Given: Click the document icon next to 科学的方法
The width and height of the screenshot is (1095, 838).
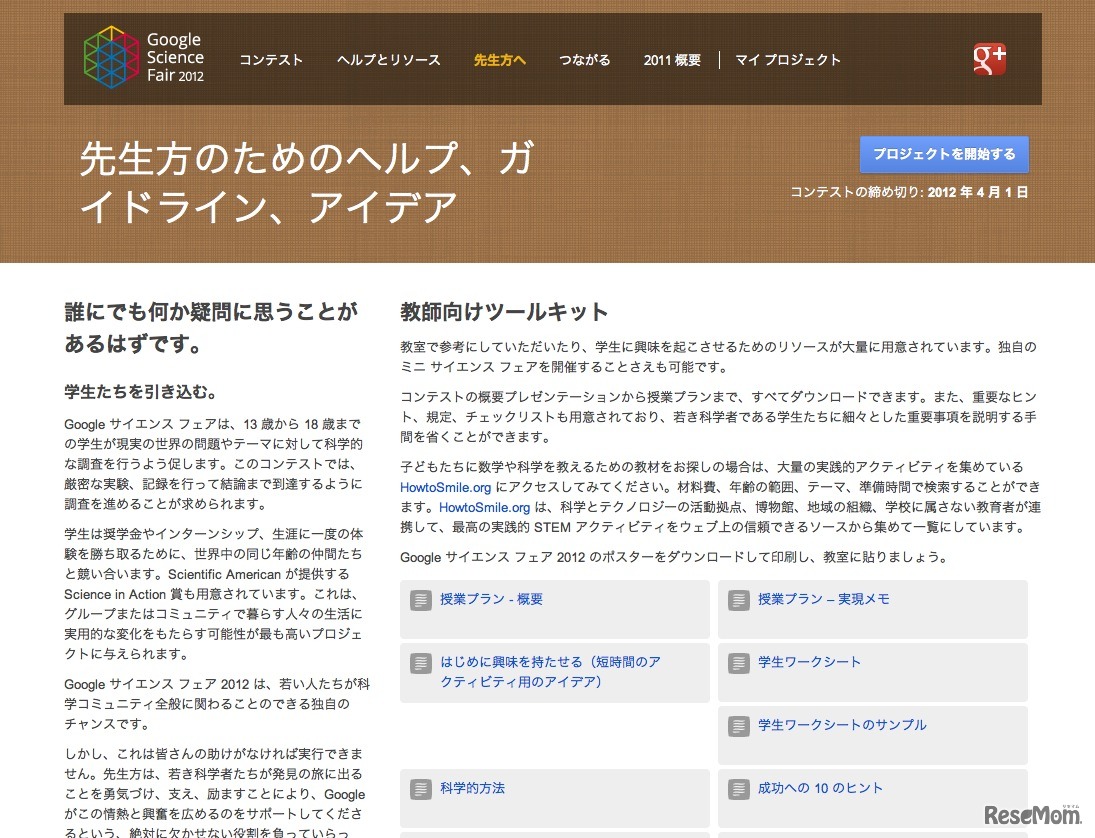Looking at the screenshot, I should pyautogui.click(x=421, y=788).
